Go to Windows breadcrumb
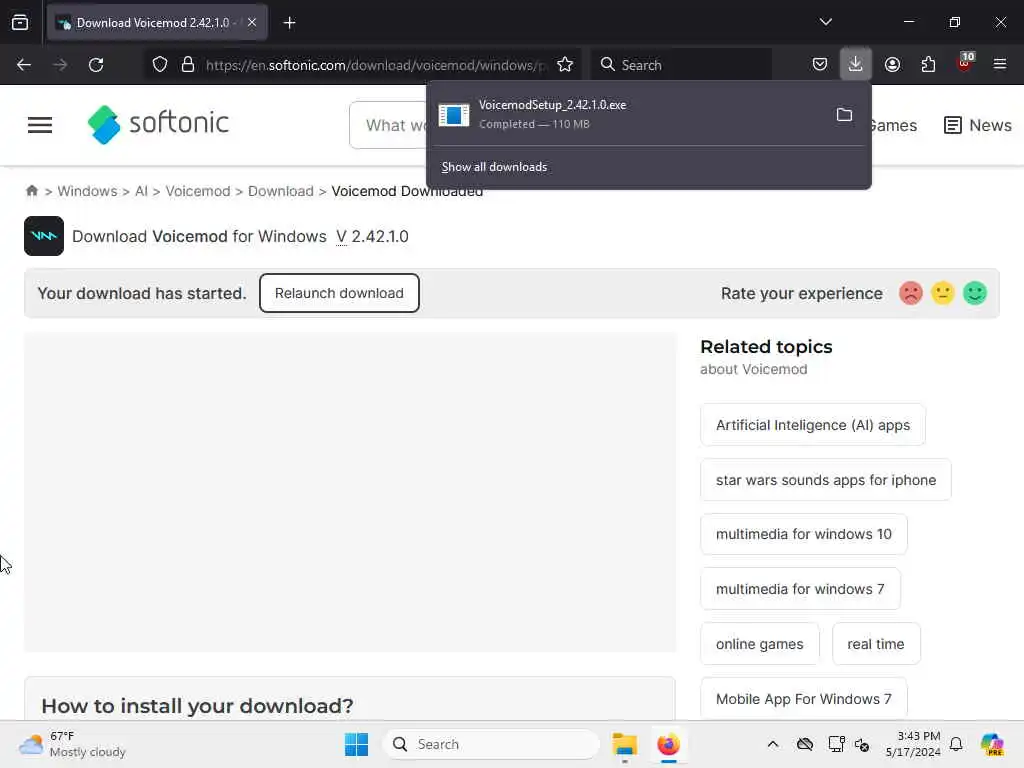The width and height of the screenshot is (1024, 768). (x=88, y=191)
